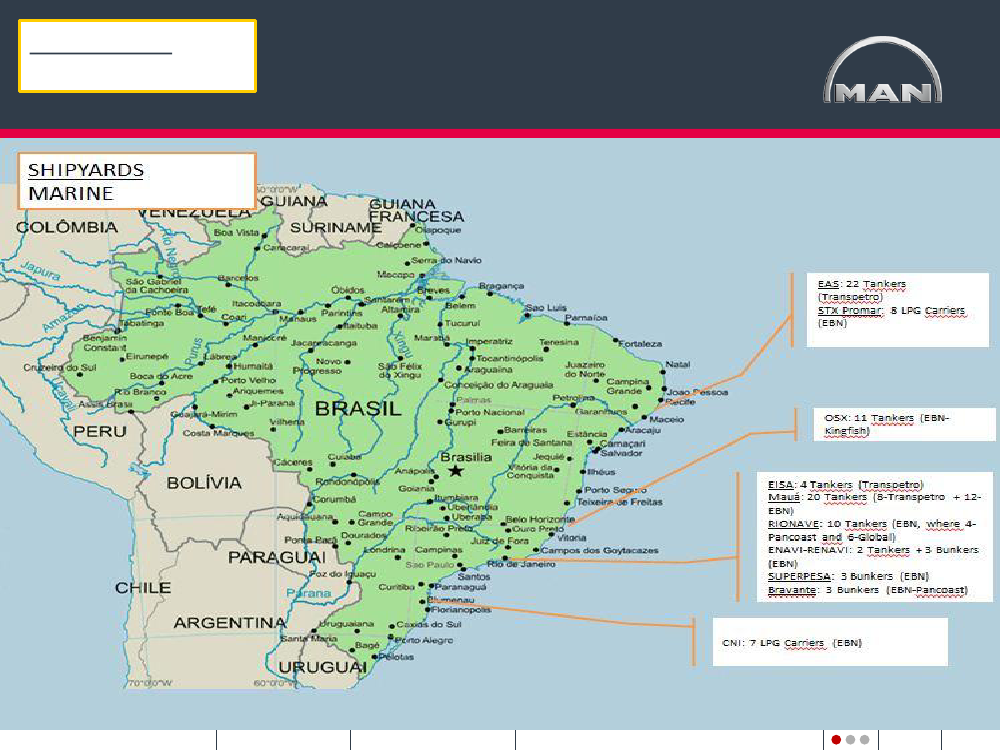Click the Florianópolis city label
This screenshot has height=750, width=1000.
(460, 610)
